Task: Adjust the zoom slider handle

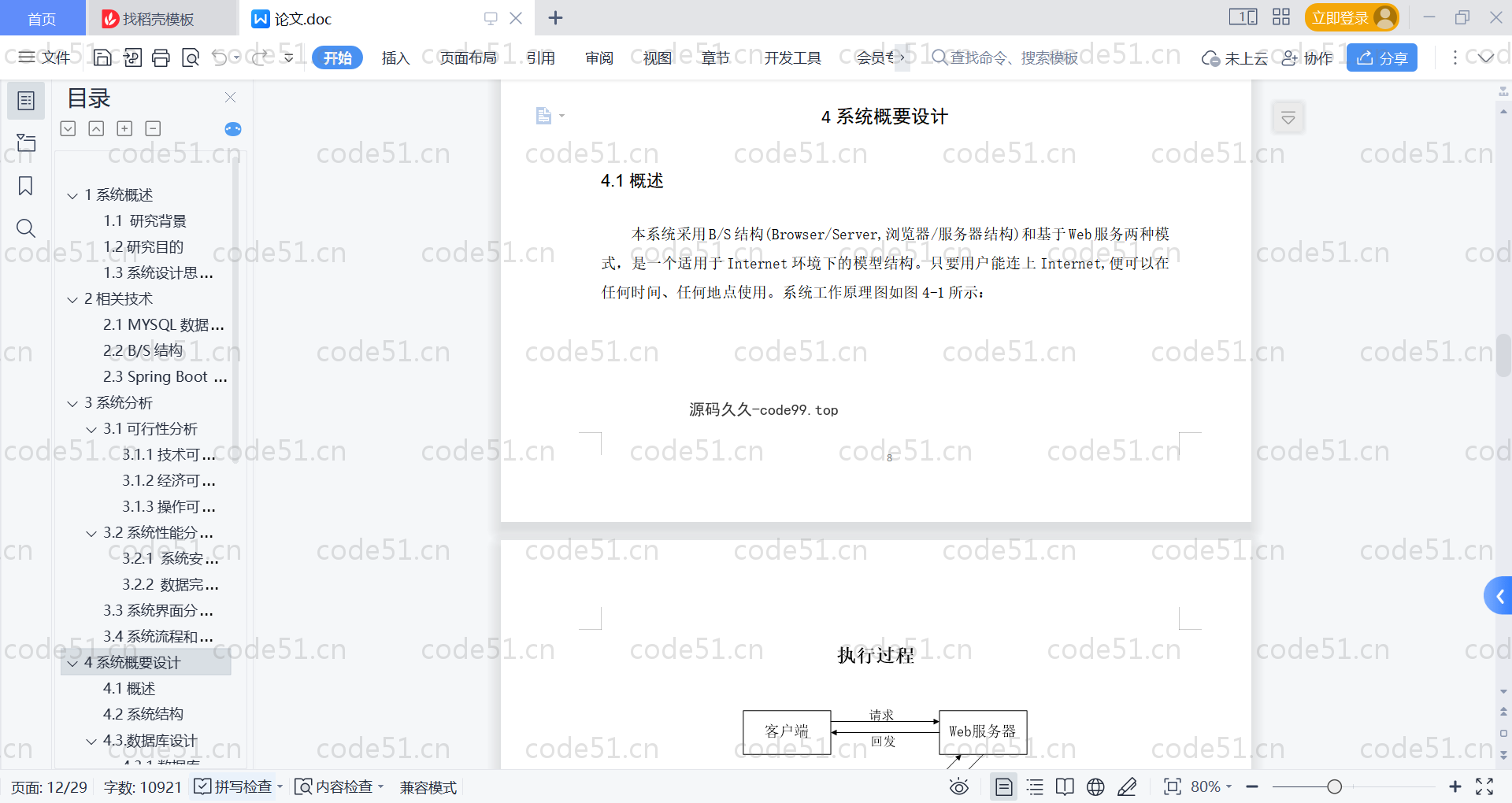Action: [x=1334, y=786]
